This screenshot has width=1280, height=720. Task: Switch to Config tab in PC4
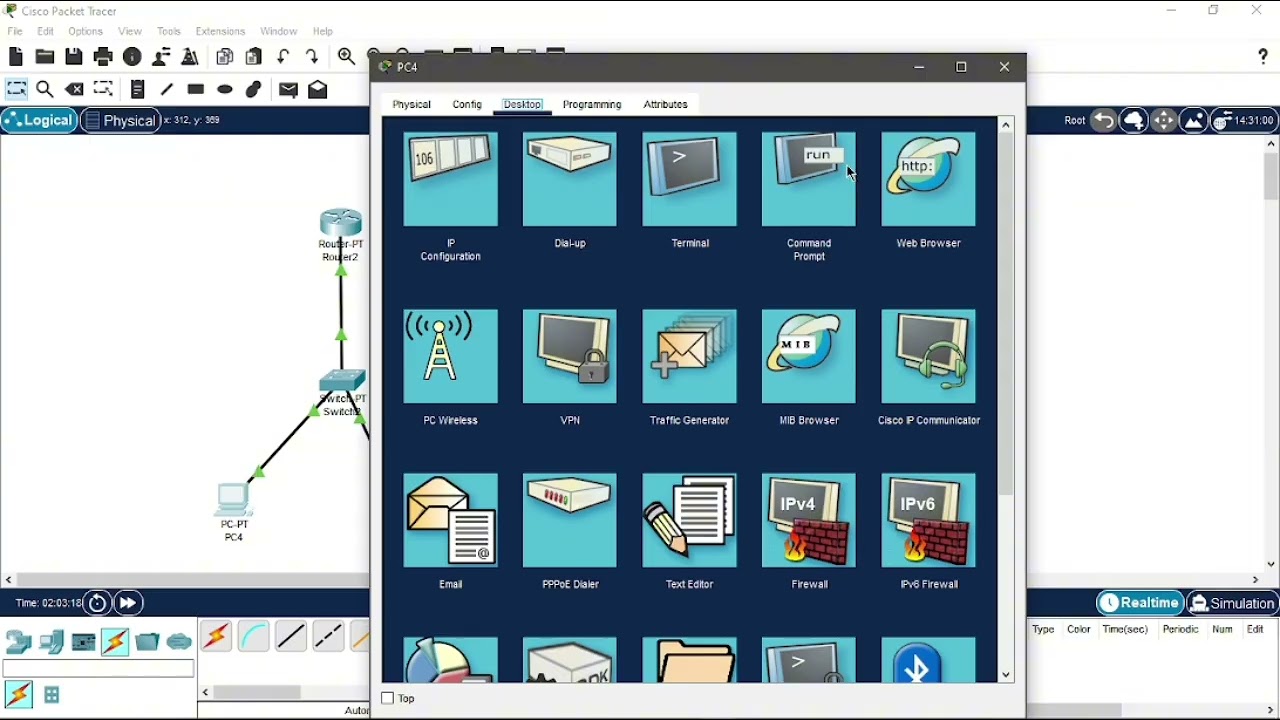pos(467,104)
